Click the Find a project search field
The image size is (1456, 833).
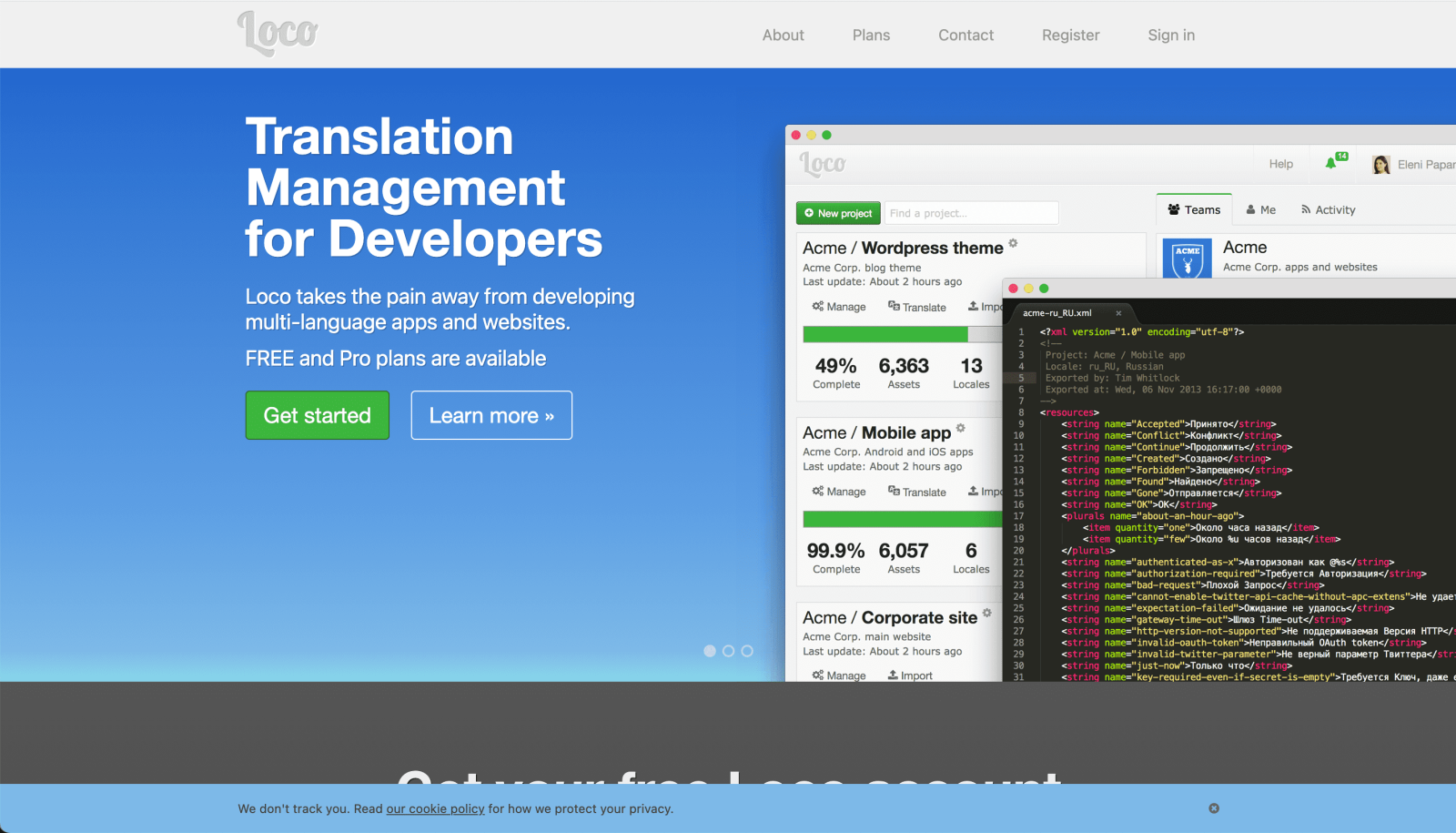[971, 213]
